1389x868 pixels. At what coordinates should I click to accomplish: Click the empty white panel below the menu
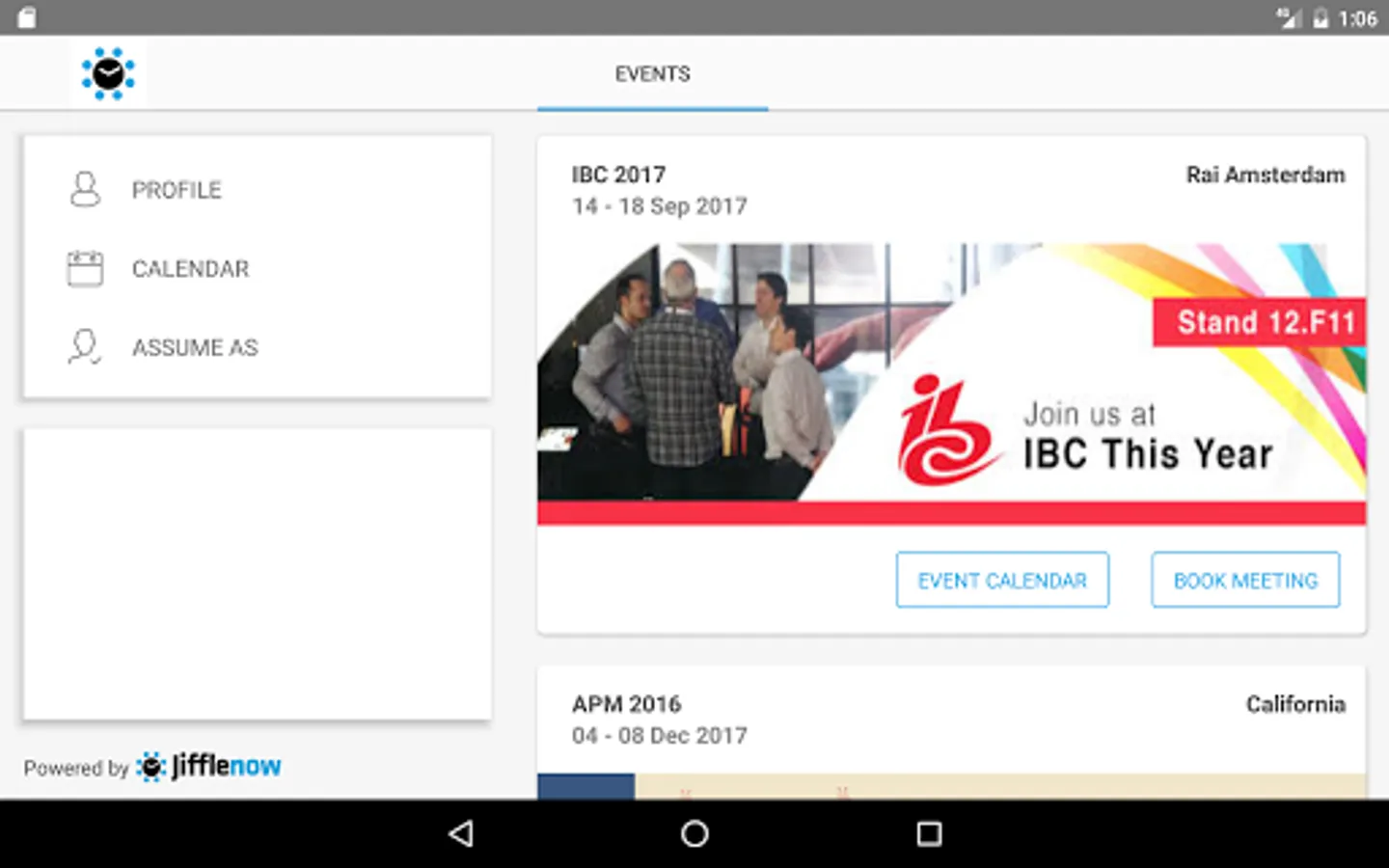(258, 574)
